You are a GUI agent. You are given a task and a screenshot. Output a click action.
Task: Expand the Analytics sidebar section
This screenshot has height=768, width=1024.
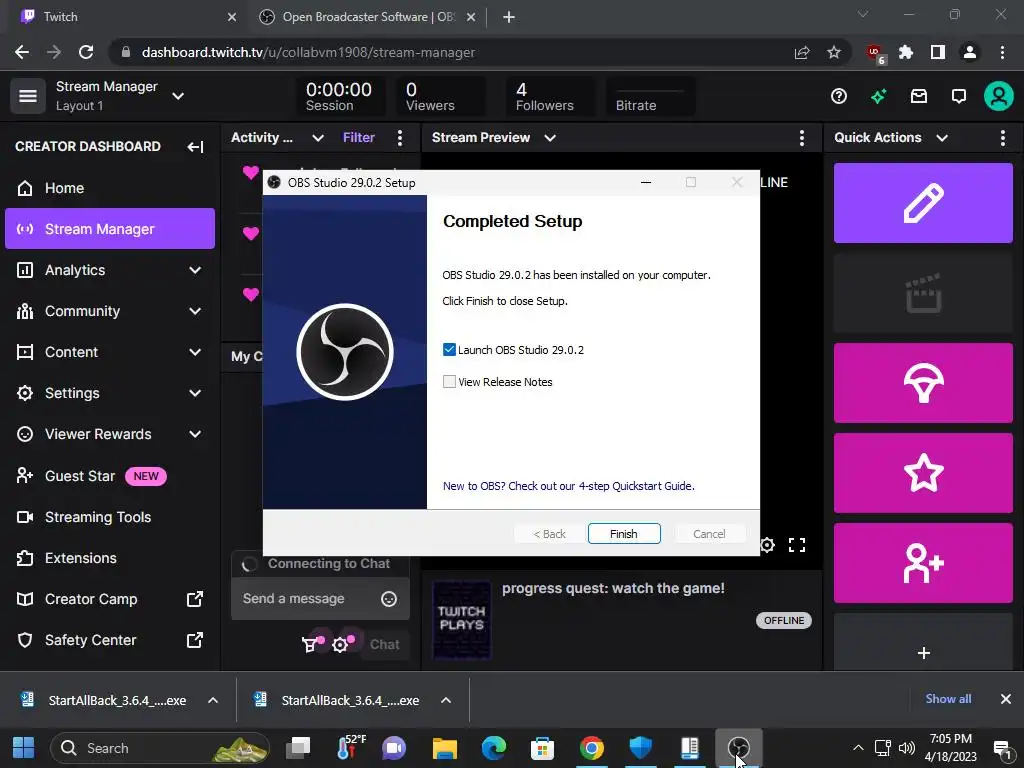tap(195, 270)
